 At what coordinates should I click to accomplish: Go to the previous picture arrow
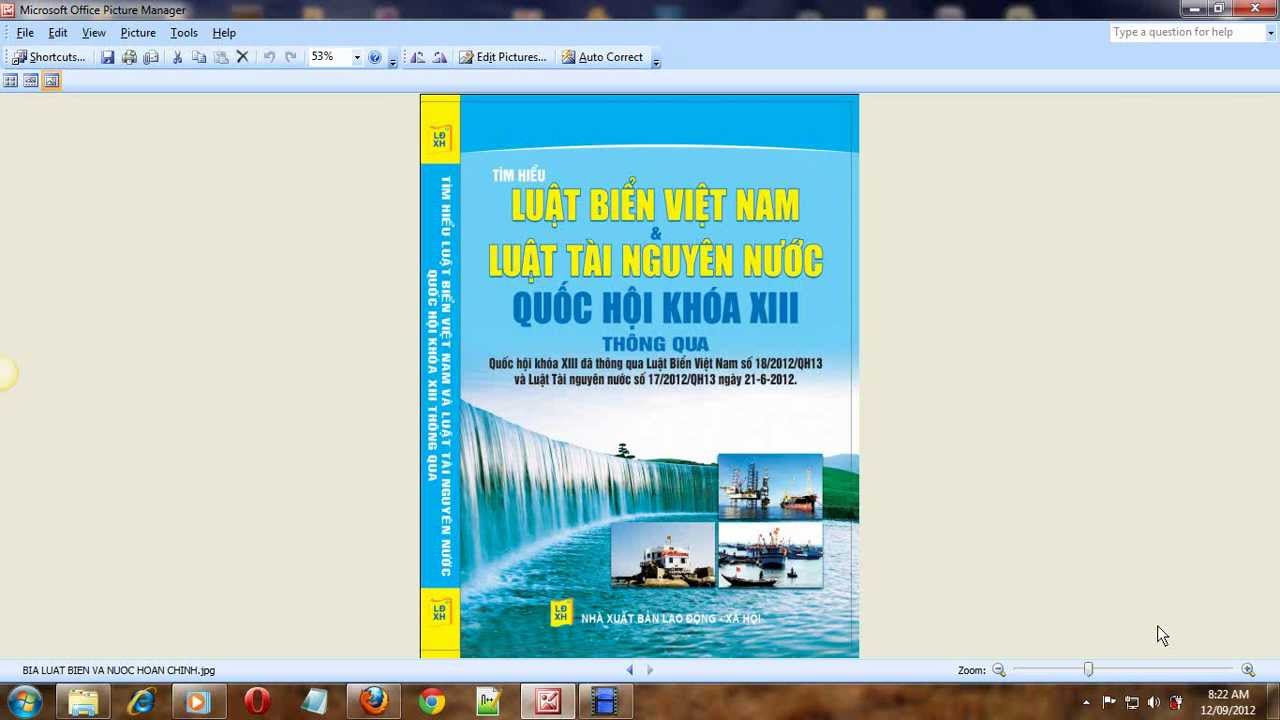coord(630,670)
